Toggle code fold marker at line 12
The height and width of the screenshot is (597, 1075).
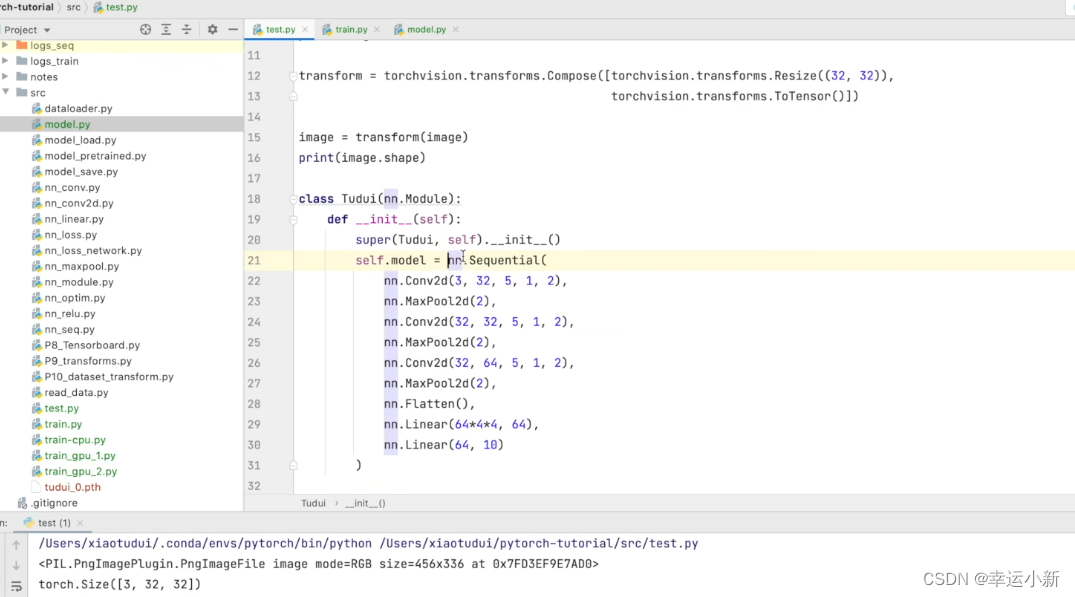pos(294,76)
